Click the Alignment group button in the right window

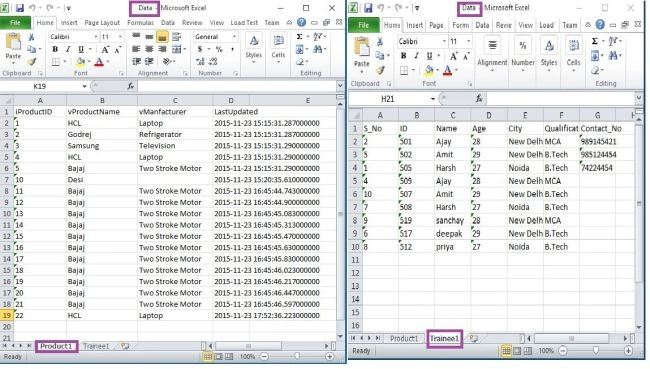click(492, 52)
